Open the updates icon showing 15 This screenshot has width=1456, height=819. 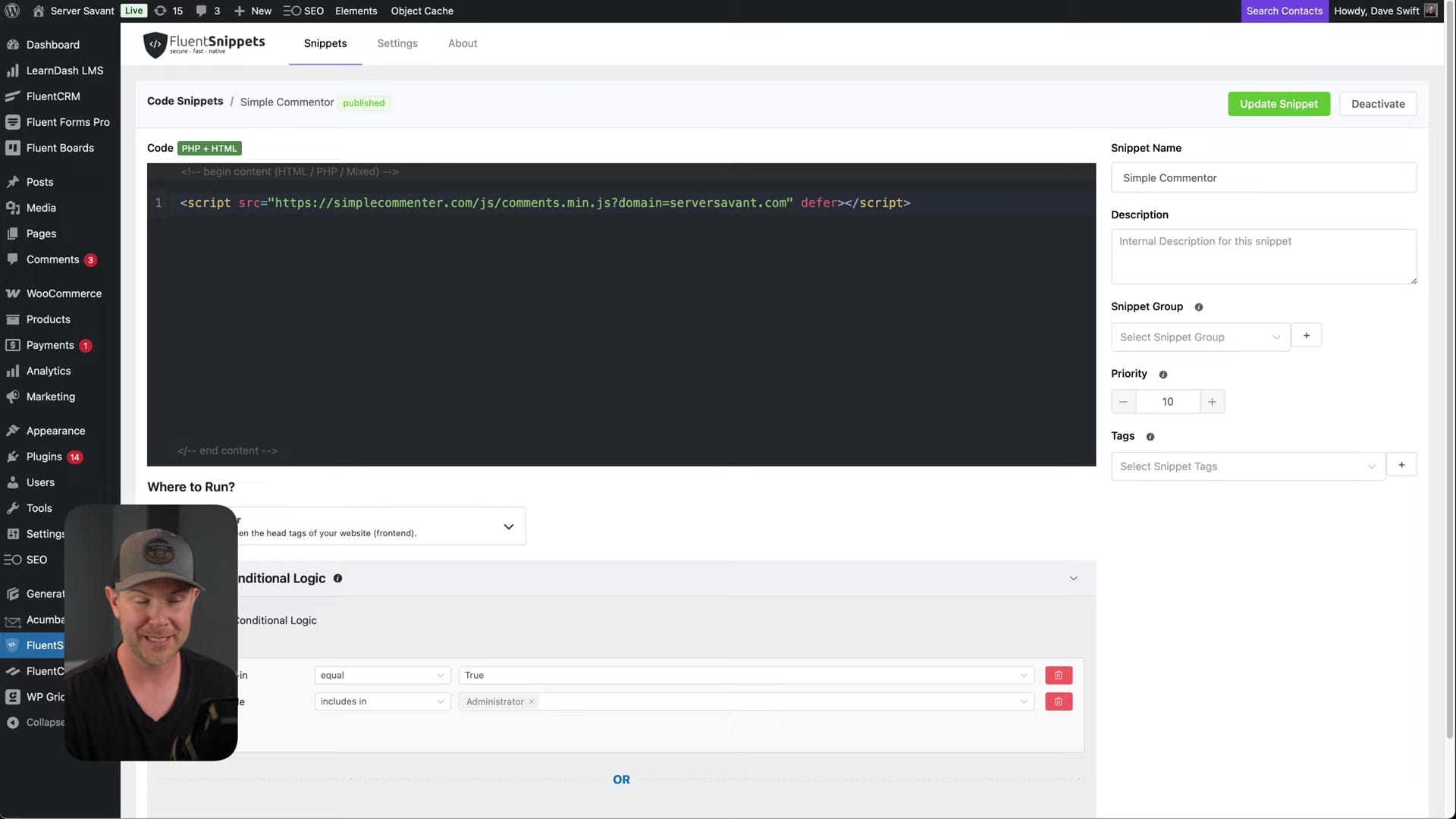[168, 11]
